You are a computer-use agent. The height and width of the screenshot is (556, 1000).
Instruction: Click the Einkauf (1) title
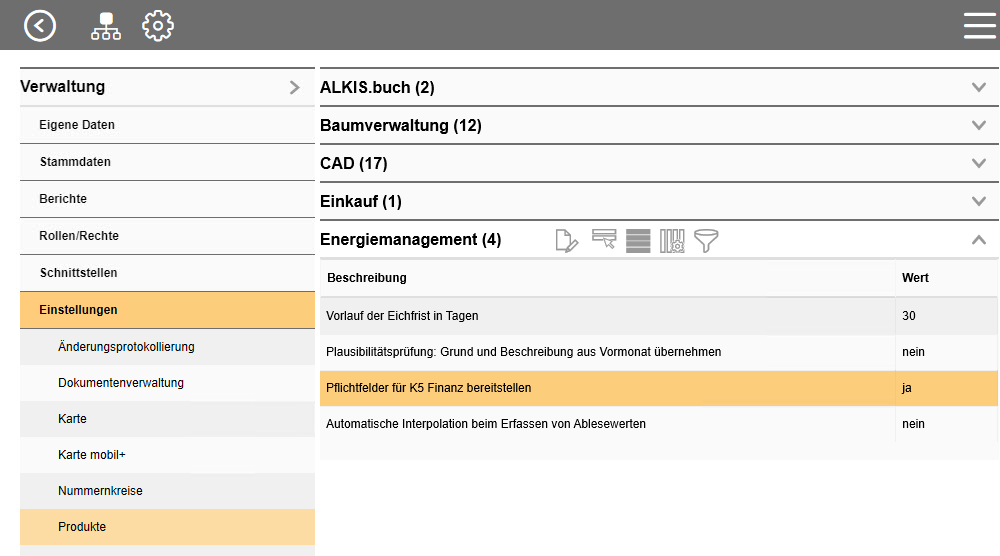point(360,201)
